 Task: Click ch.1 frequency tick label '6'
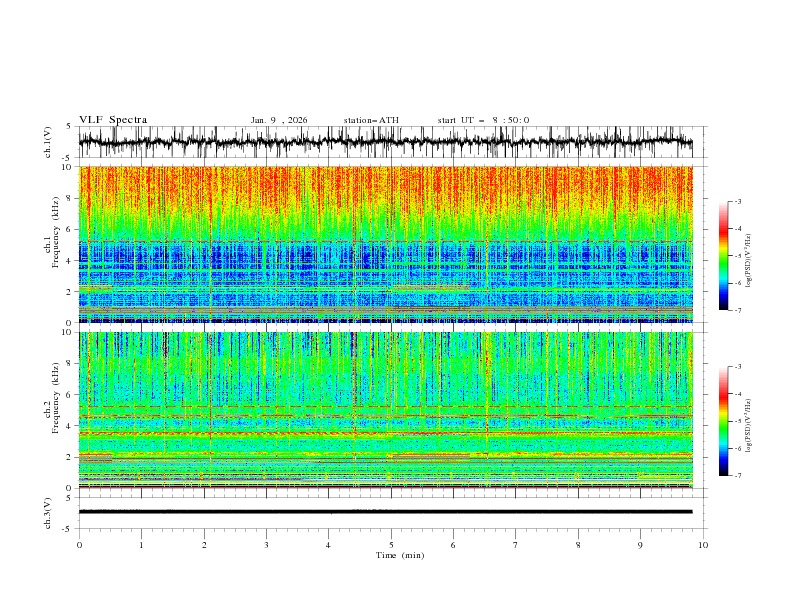click(70, 230)
